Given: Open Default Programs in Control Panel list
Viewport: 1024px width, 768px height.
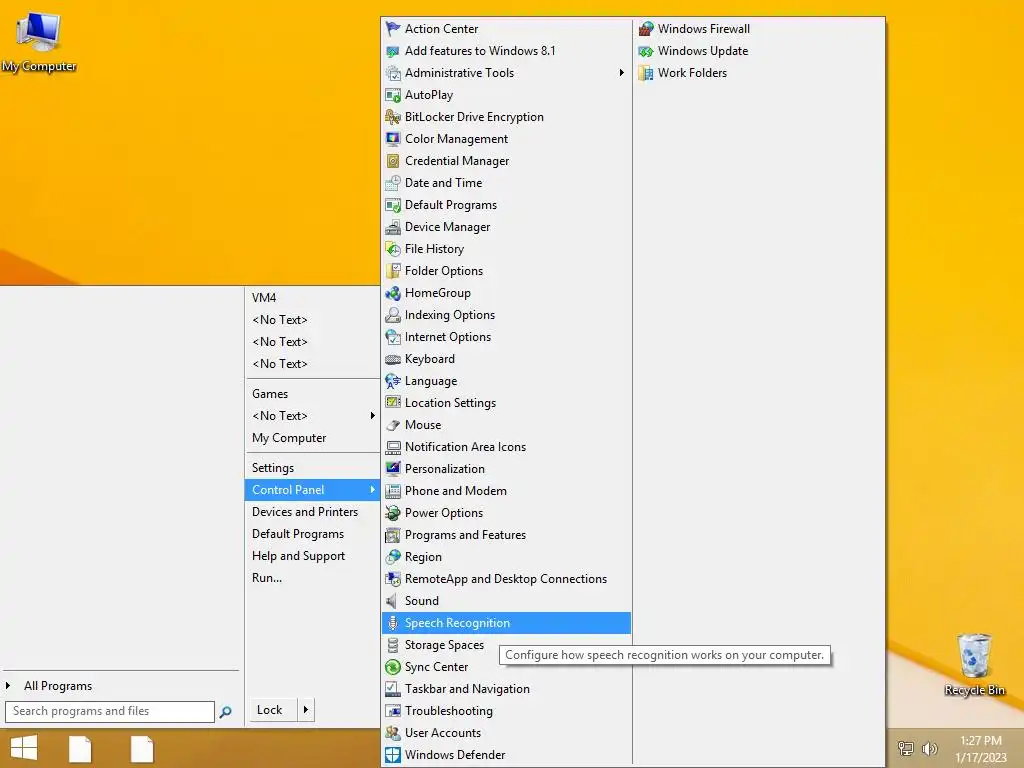Looking at the screenshot, I should point(506,205).
